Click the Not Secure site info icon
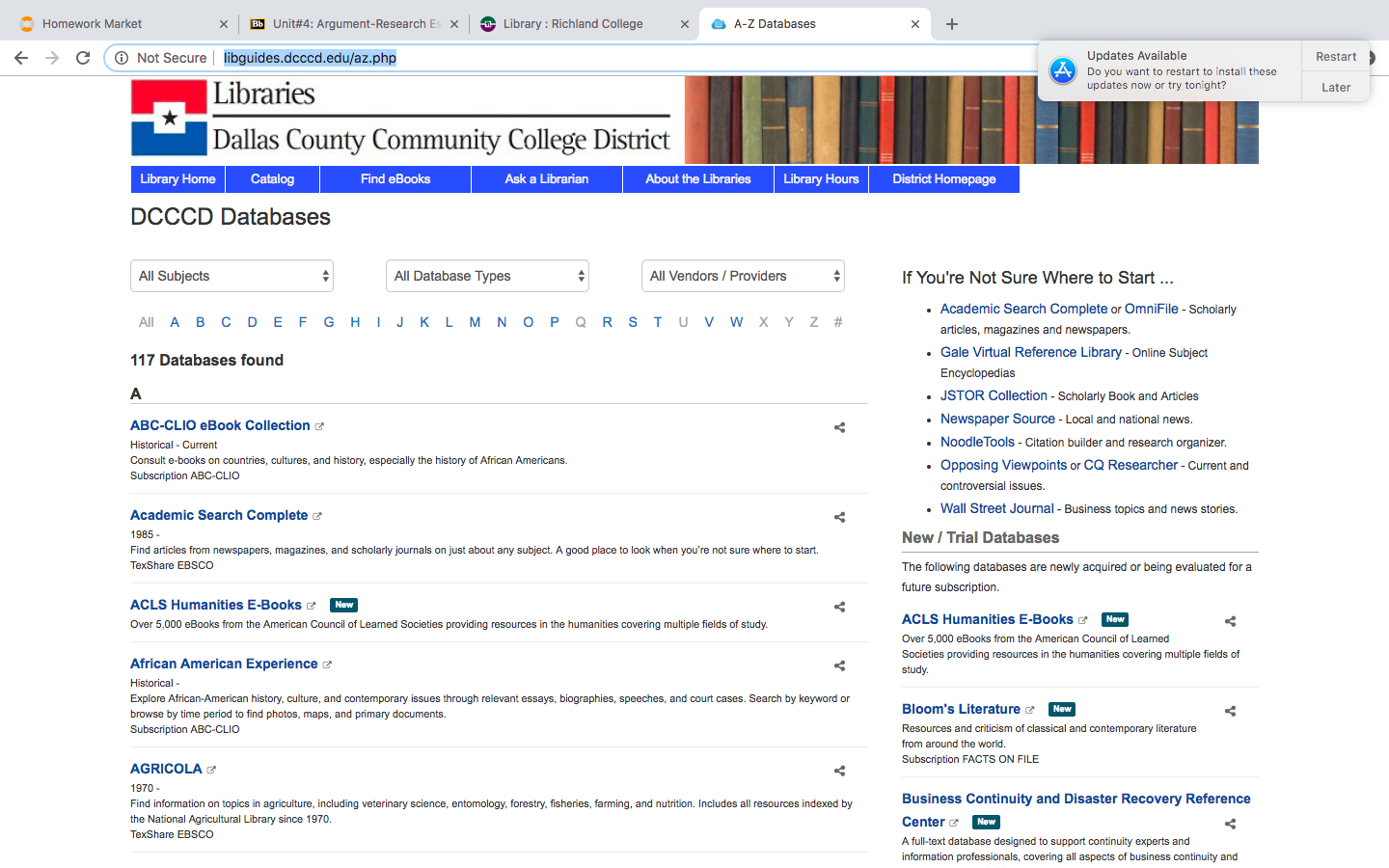 122,58
